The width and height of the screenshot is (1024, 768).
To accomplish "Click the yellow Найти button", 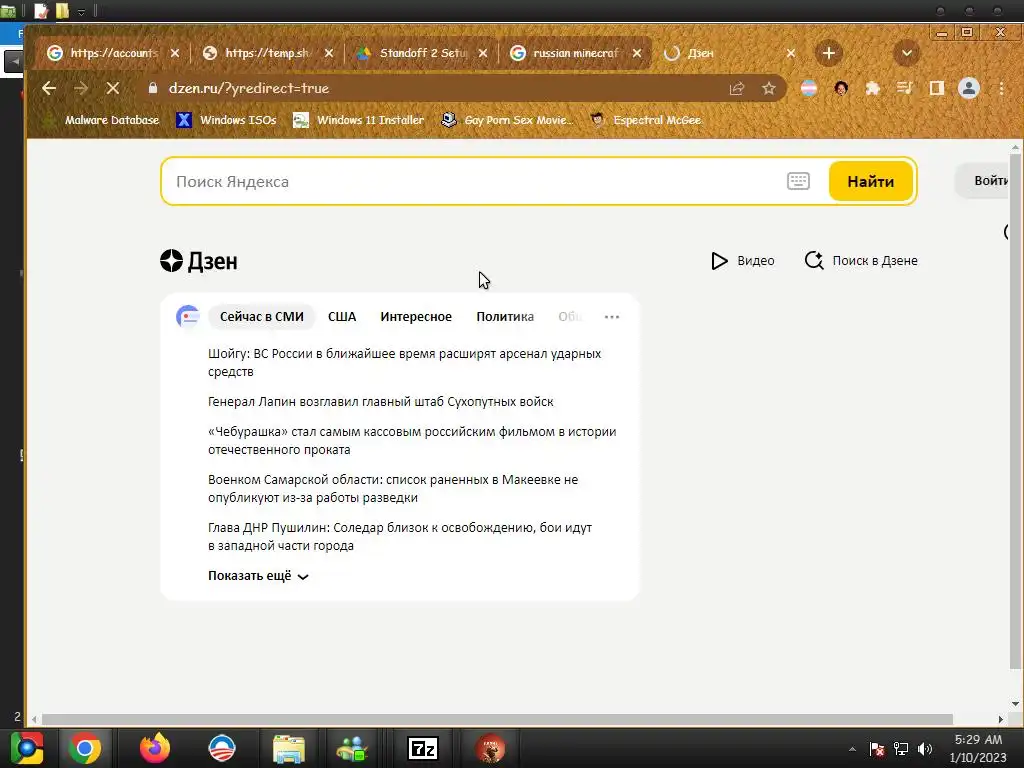I will (x=871, y=182).
